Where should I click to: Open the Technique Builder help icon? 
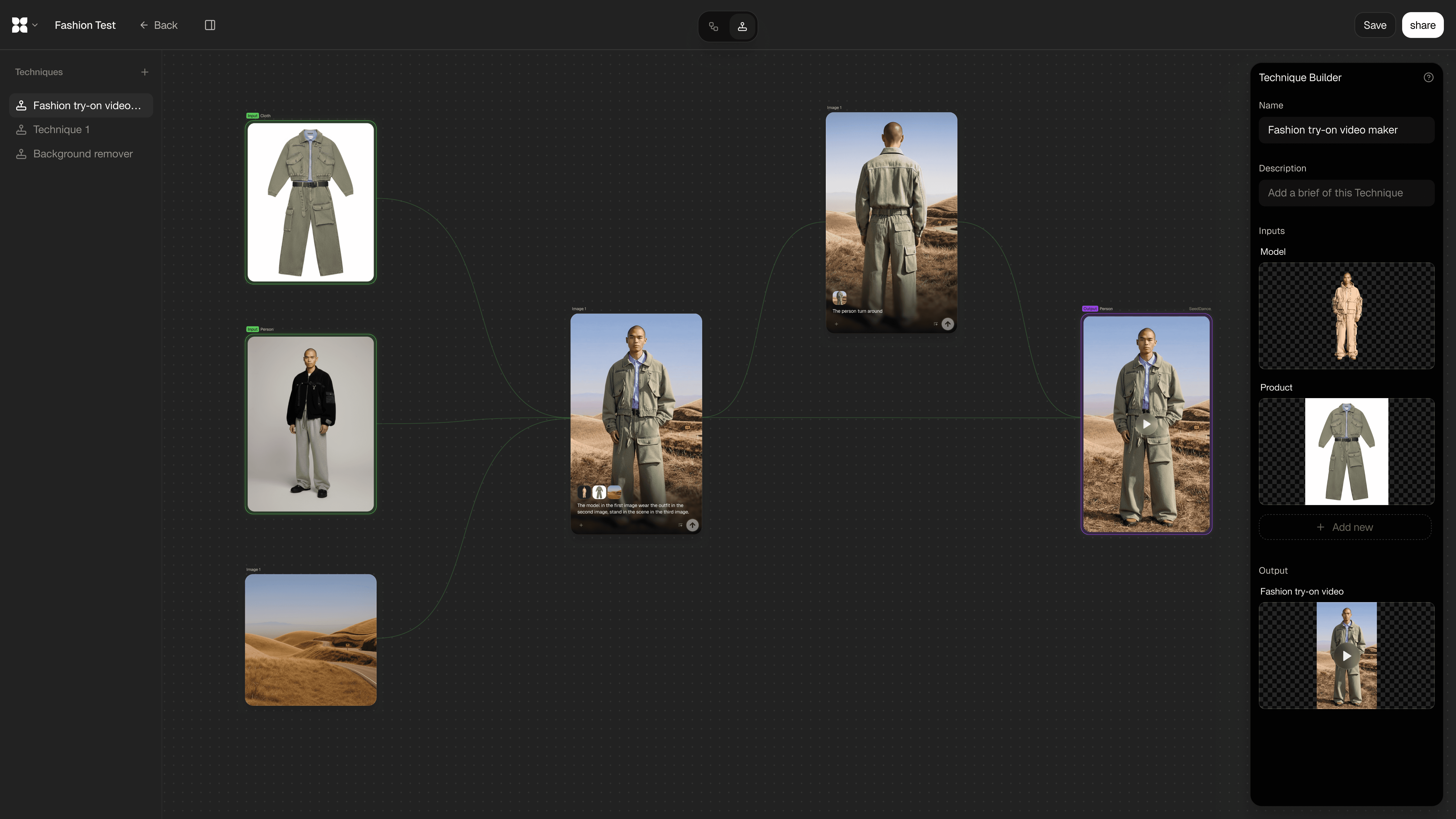(x=1428, y=77)
